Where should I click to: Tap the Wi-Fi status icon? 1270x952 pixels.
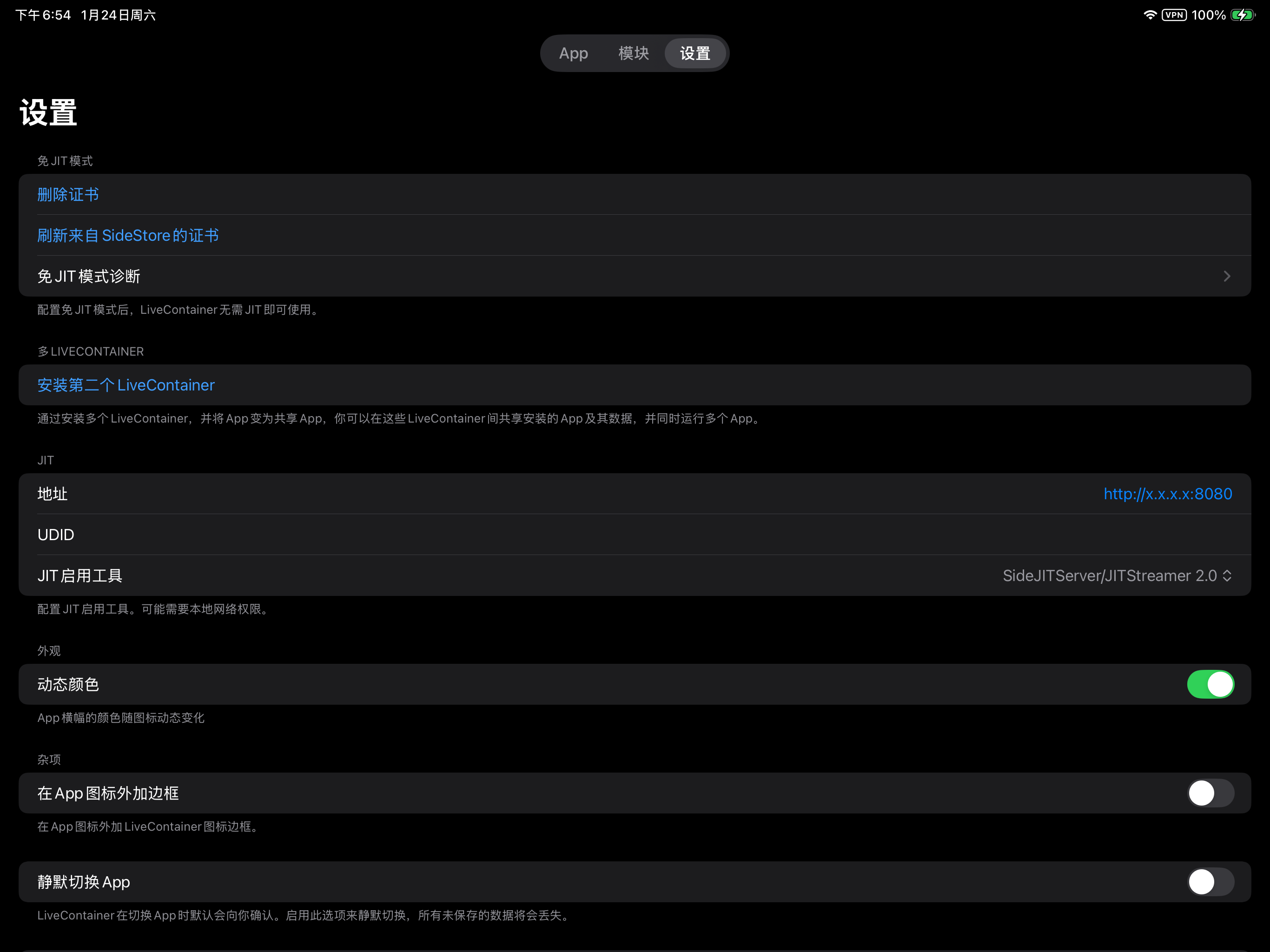click(1150, 15)
